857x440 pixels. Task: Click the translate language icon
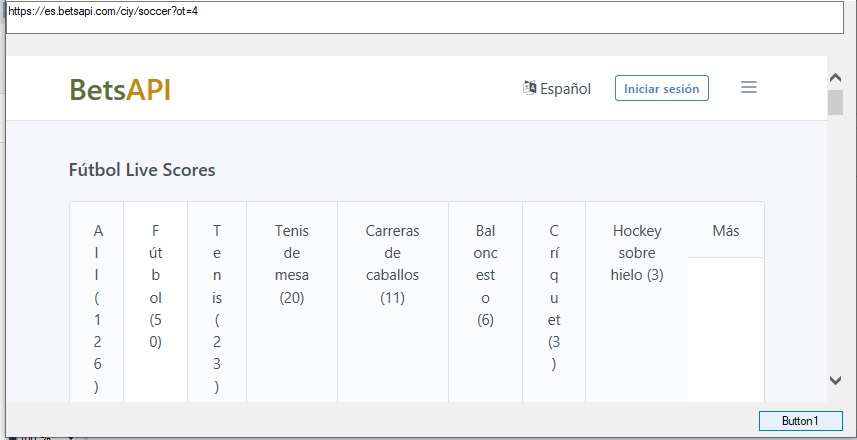(x=530, y=88)
